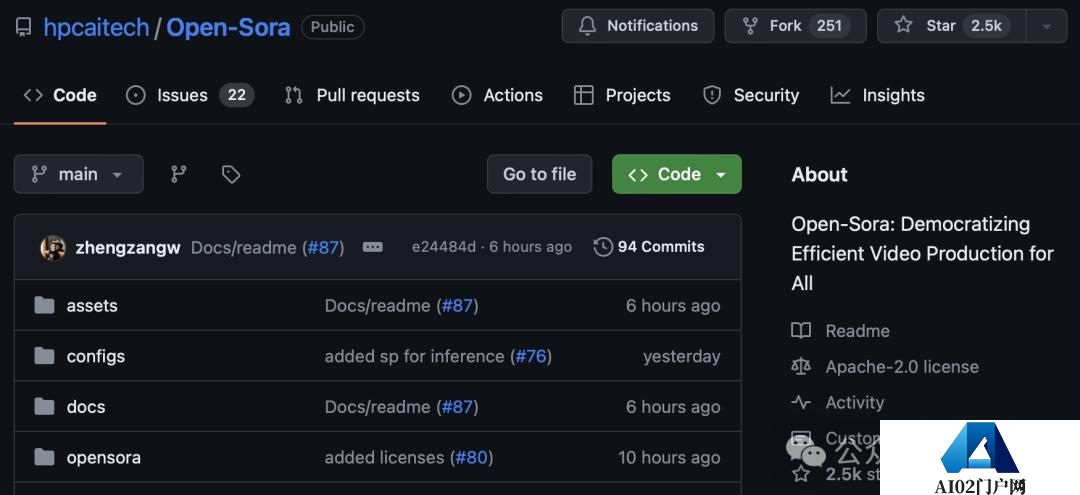
Task: Open pull request #80 link
Action: coord(472,458)
